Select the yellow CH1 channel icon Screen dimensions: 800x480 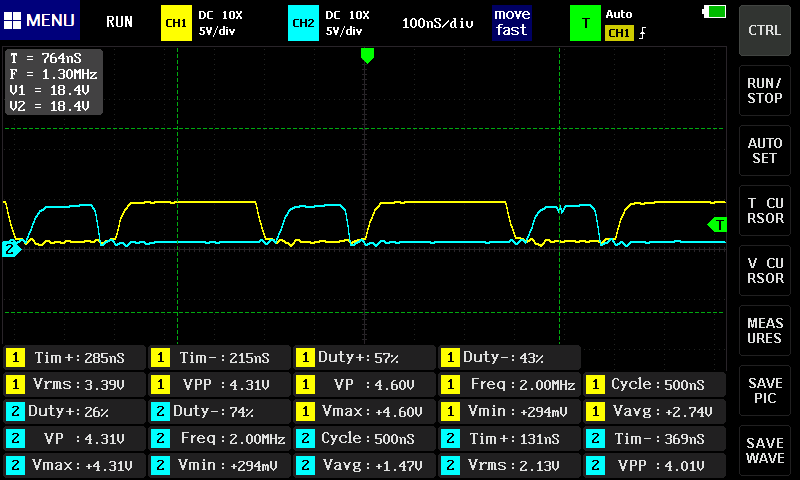[176, 23]
